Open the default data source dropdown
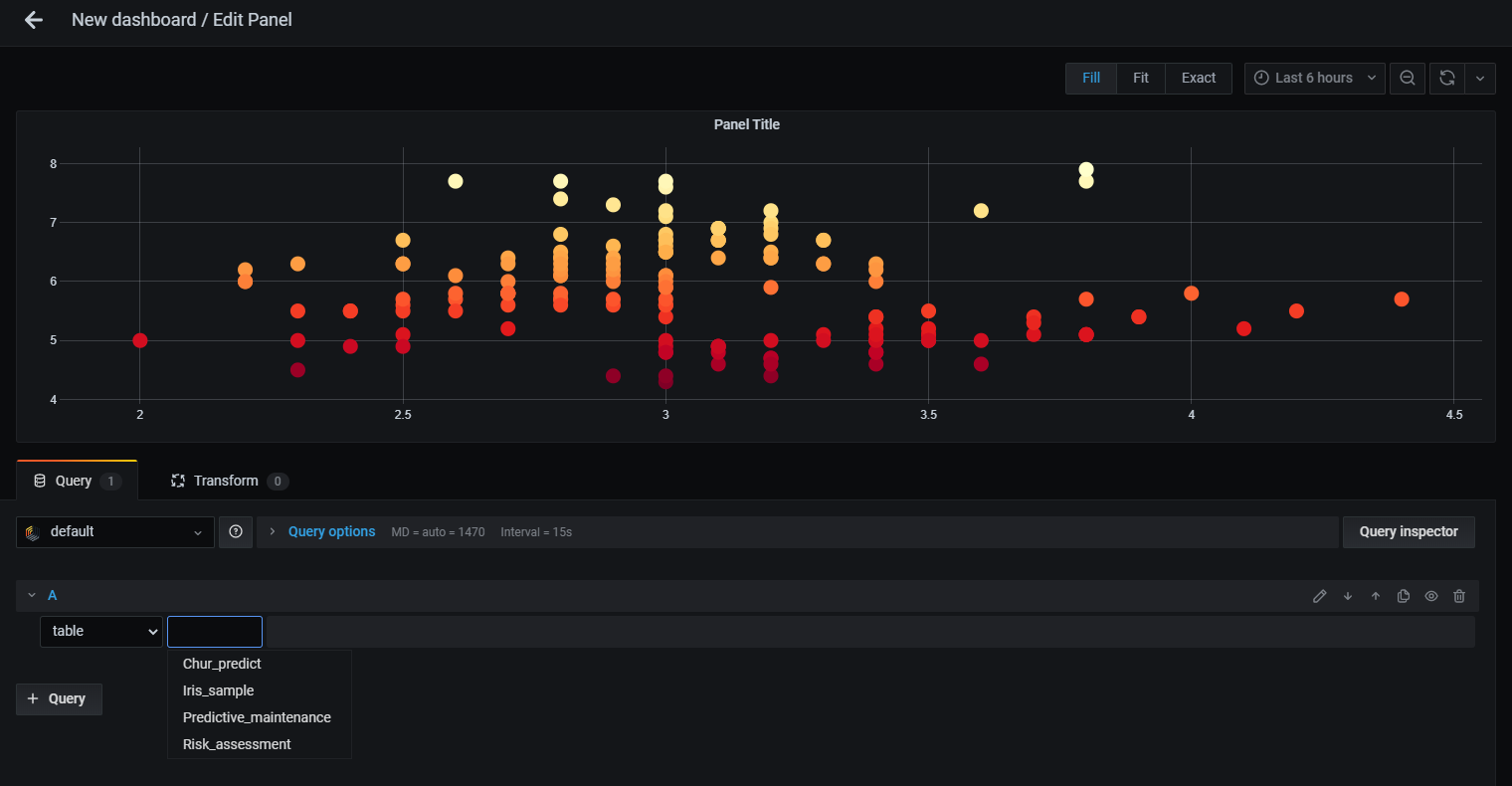1512x786 pixels. click(x=115, y=532)
